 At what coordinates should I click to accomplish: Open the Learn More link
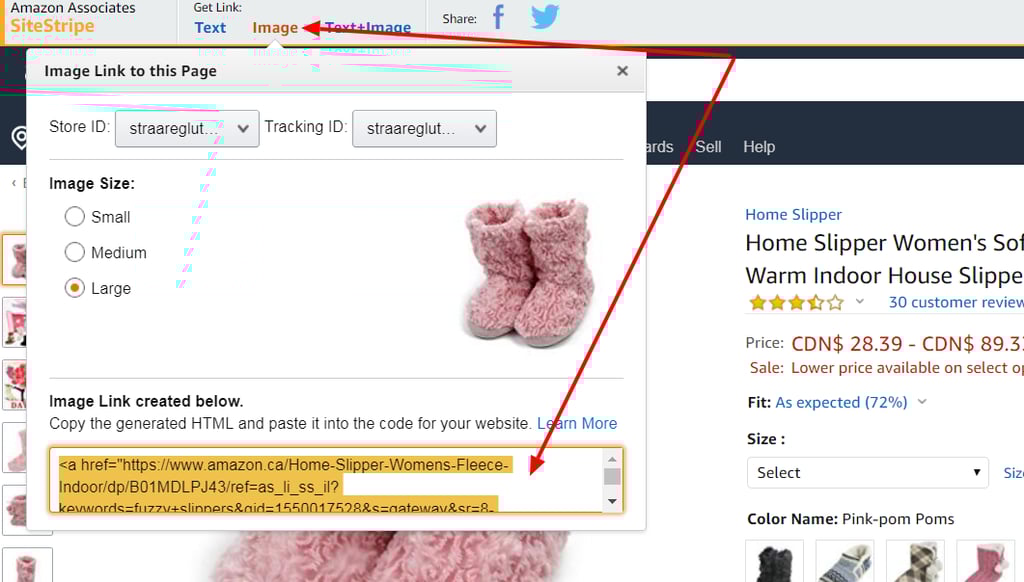pos(577,423)
